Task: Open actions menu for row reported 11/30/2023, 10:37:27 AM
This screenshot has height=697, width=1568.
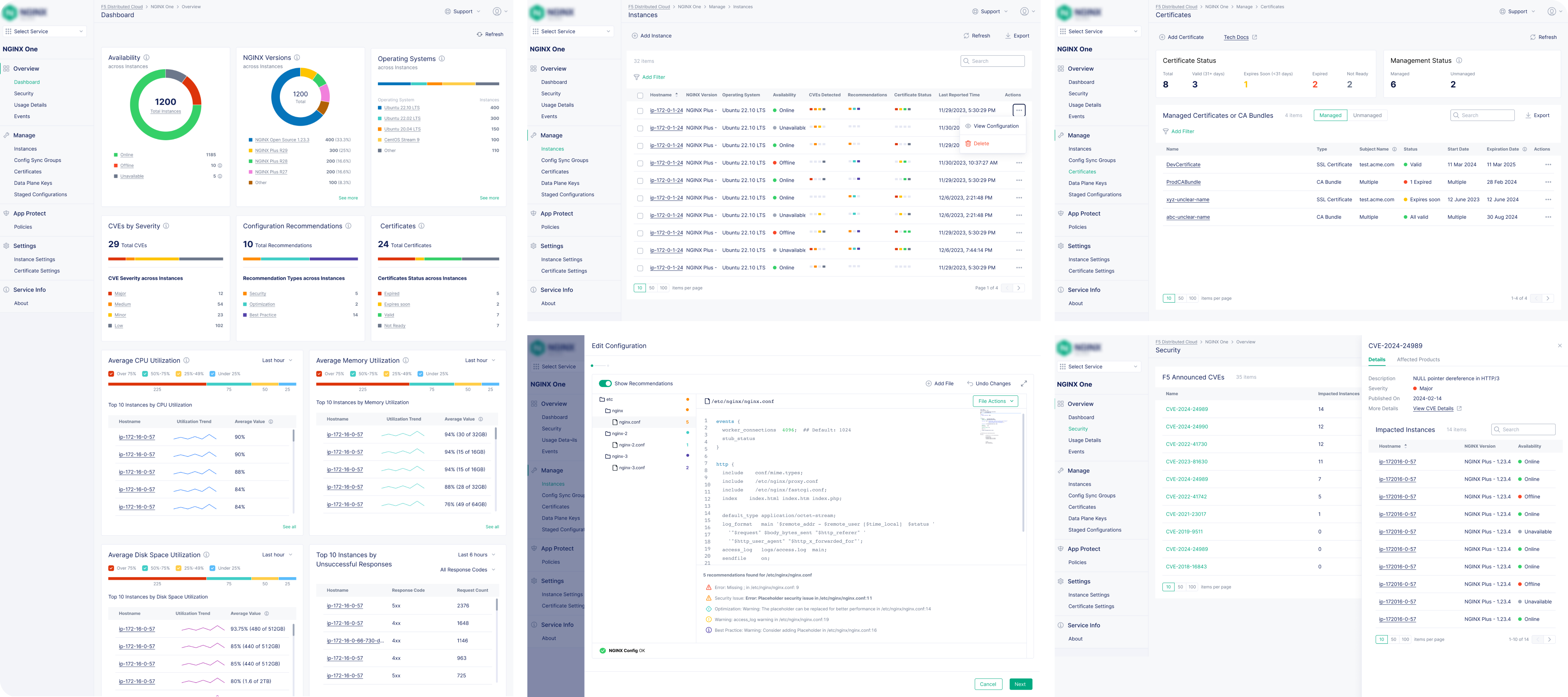Action: pos(1019,163)
